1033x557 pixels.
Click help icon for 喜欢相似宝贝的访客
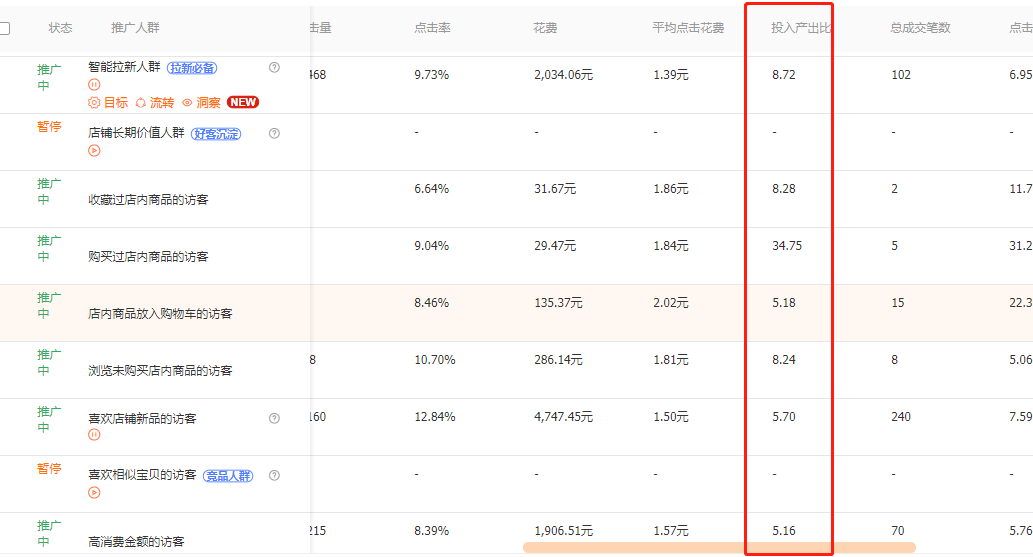coord(274,475)
